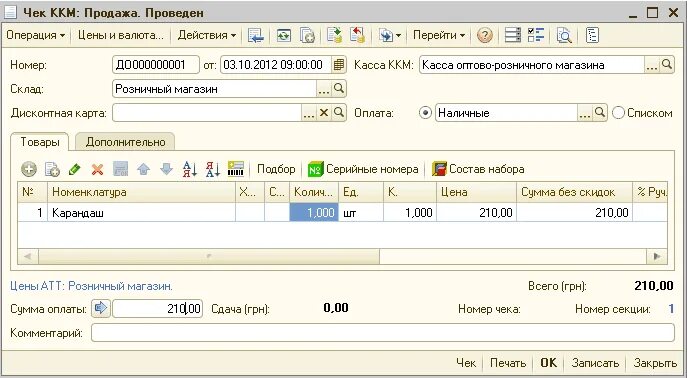The image size is (687, 378).
Task: Click the find-in-list icon with blue arrow
Action: (255, 35)
